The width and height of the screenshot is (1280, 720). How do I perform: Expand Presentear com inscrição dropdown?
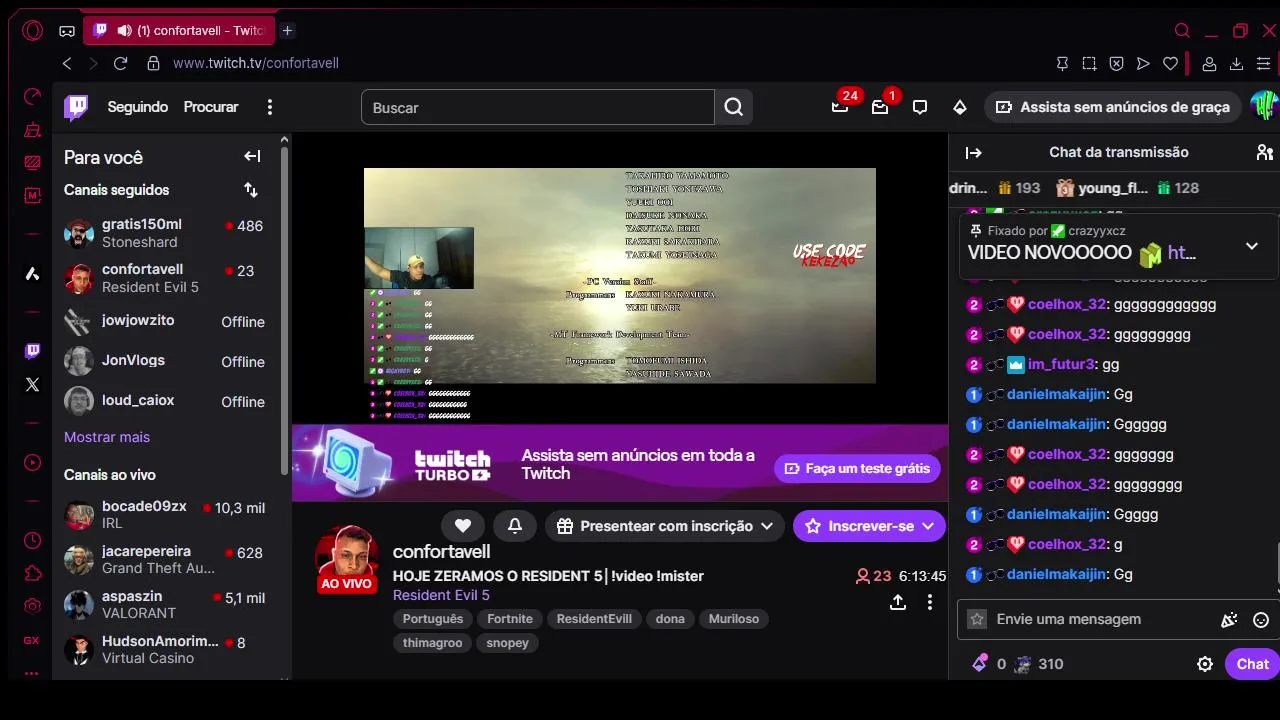[666, 526]
